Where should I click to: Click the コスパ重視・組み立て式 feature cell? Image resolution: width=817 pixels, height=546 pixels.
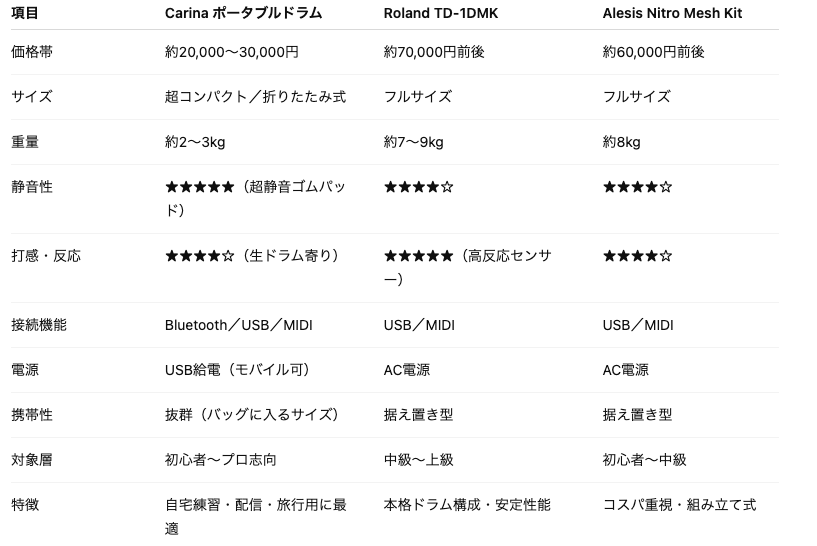point(679,505)
